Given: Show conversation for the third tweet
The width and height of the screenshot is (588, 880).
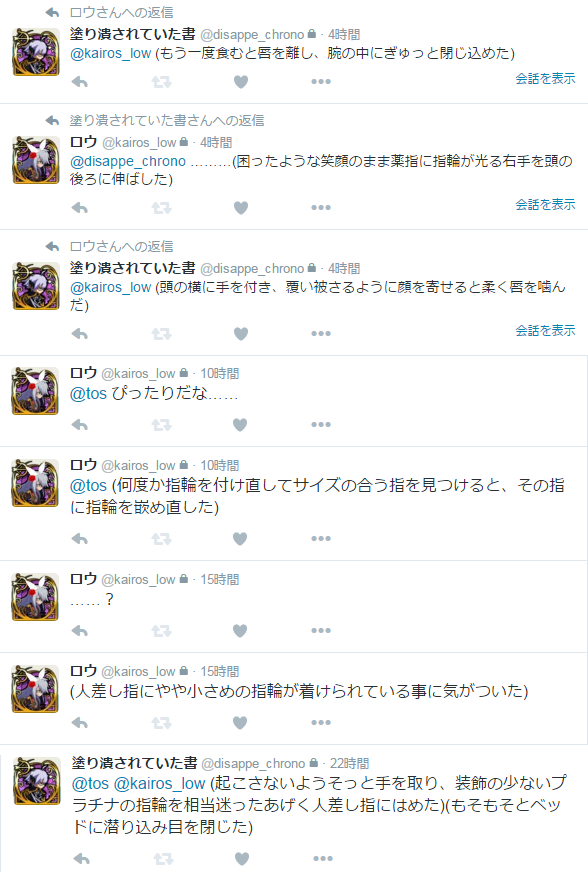Looking at the screenshot, I should pos(545,331).
